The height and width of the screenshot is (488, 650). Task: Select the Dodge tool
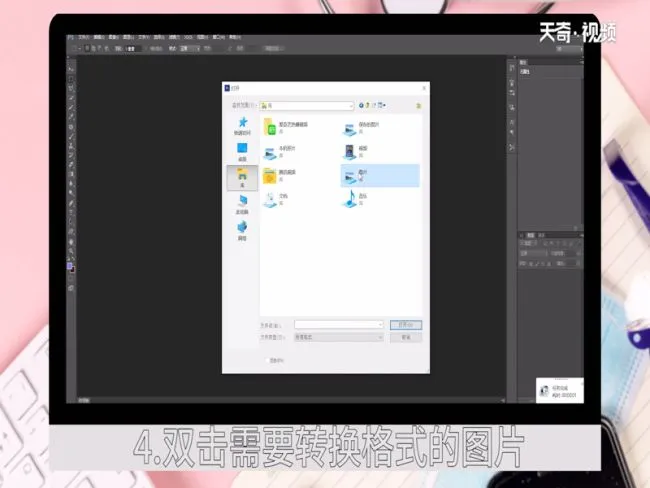tap(71, 194)
